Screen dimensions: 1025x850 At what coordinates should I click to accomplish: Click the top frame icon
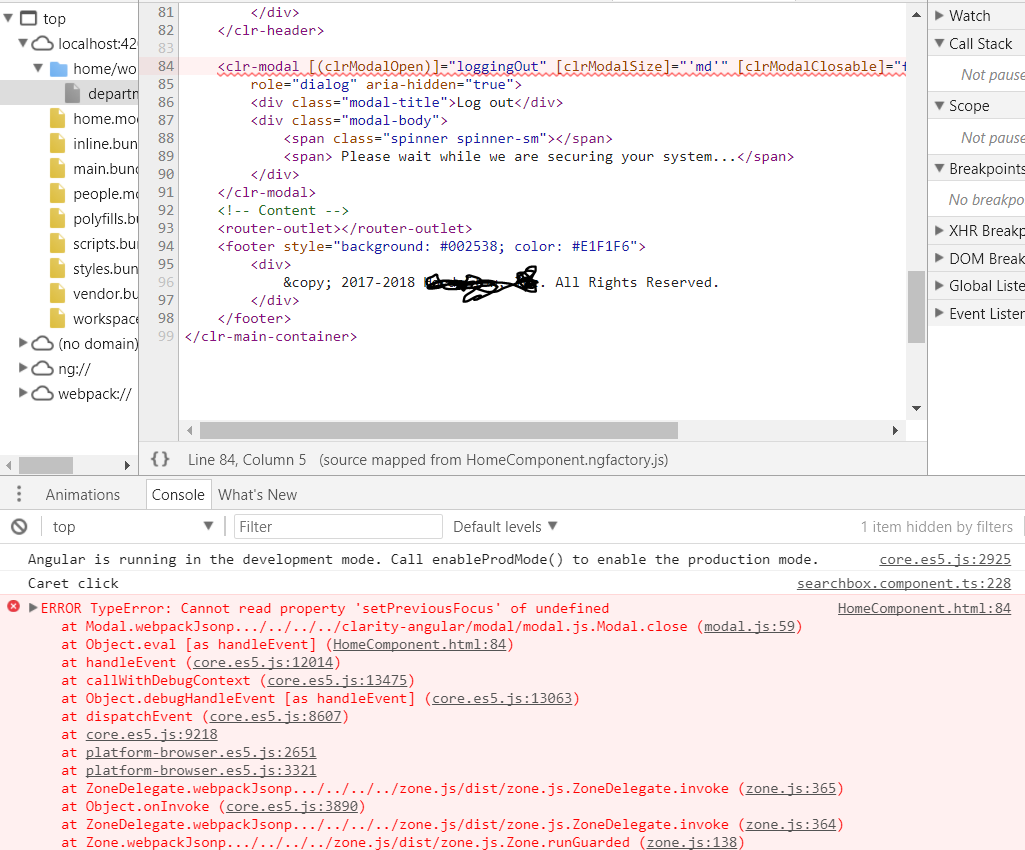(29, 18)
